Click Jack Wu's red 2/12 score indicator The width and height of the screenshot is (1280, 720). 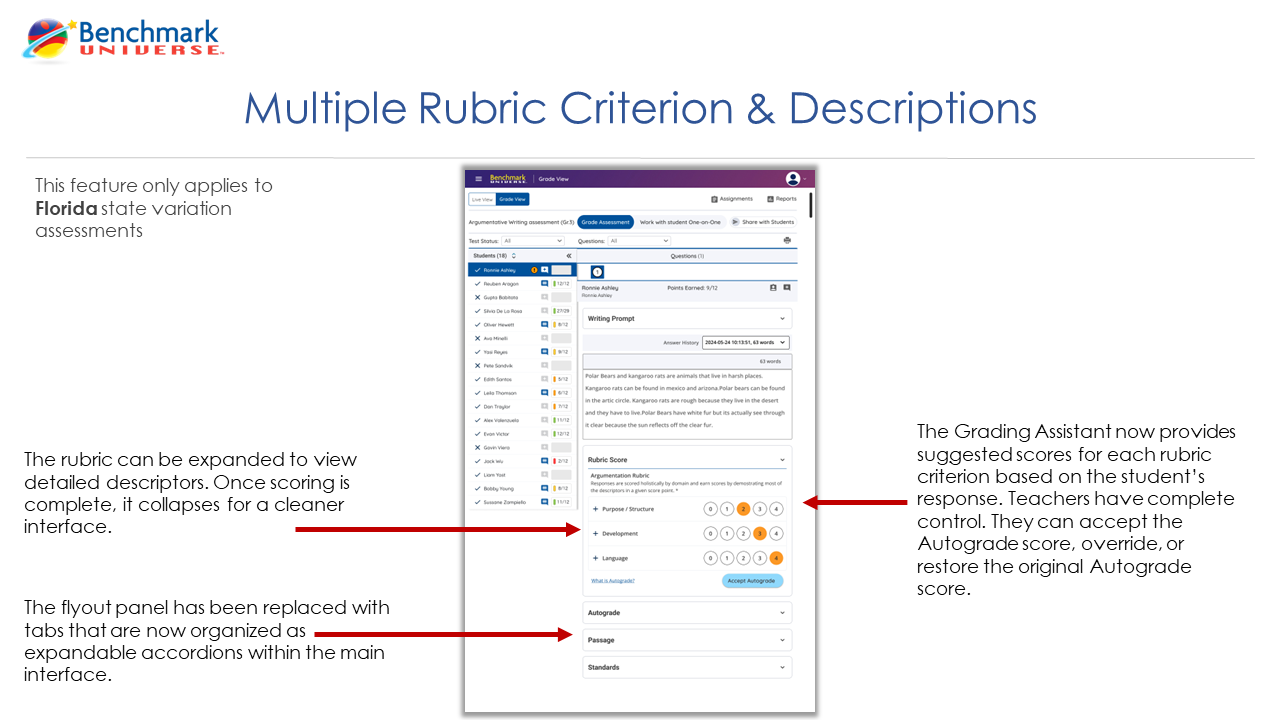(561, 461)
